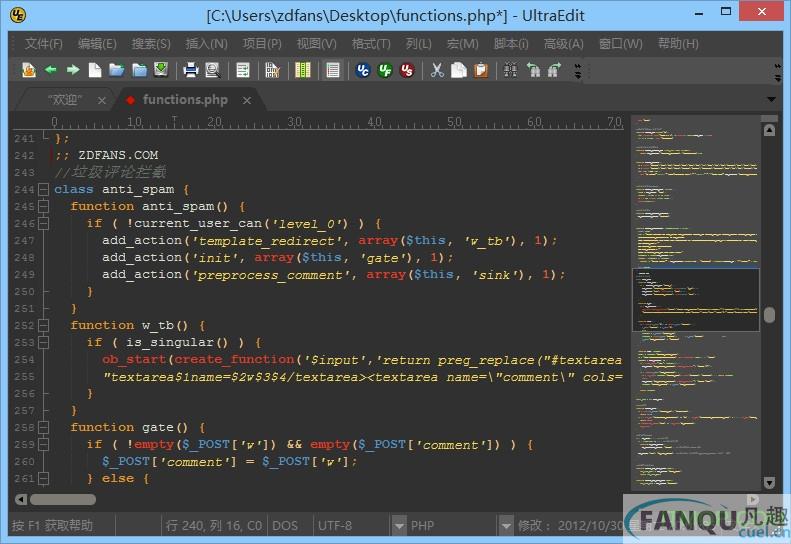
Task: Open the 高级(A) menu
Action: pyautogui.click(x=563, y=44)
